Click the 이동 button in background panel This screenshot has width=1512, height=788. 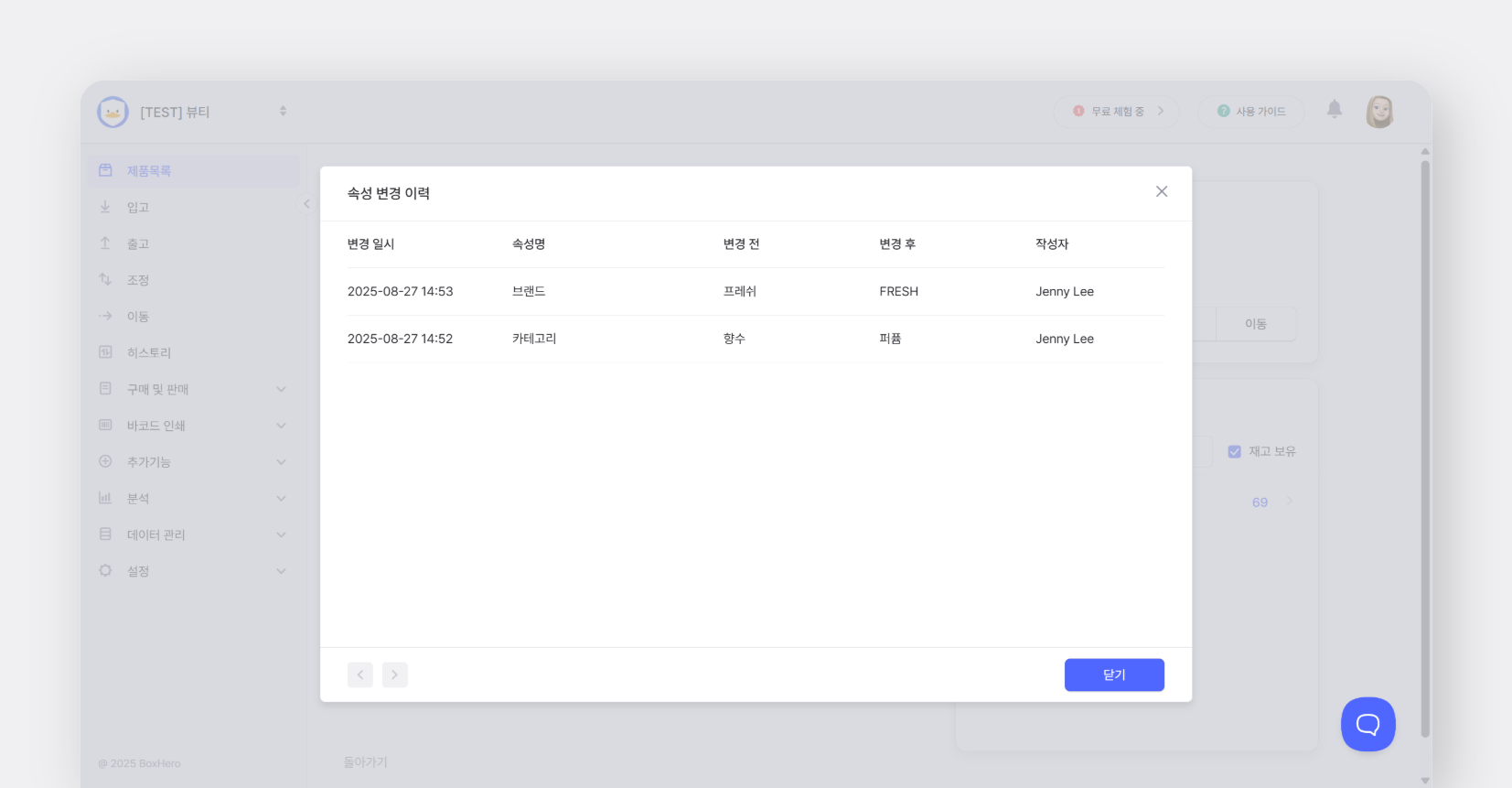[1256, 324]
